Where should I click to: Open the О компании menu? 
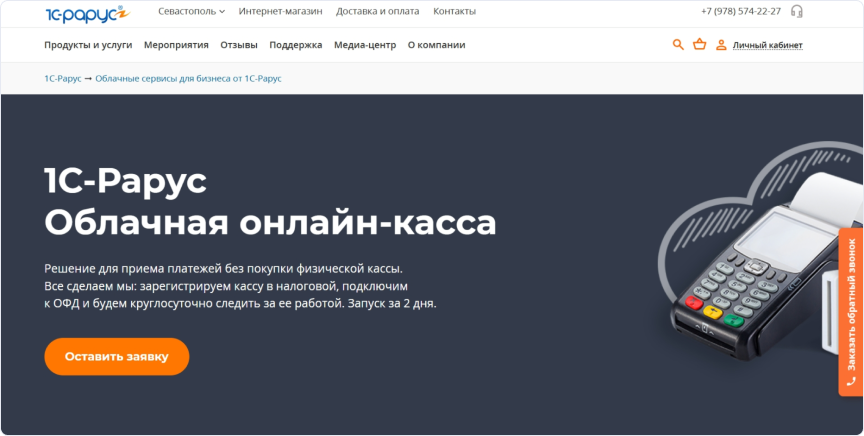(x=436, y=44)
